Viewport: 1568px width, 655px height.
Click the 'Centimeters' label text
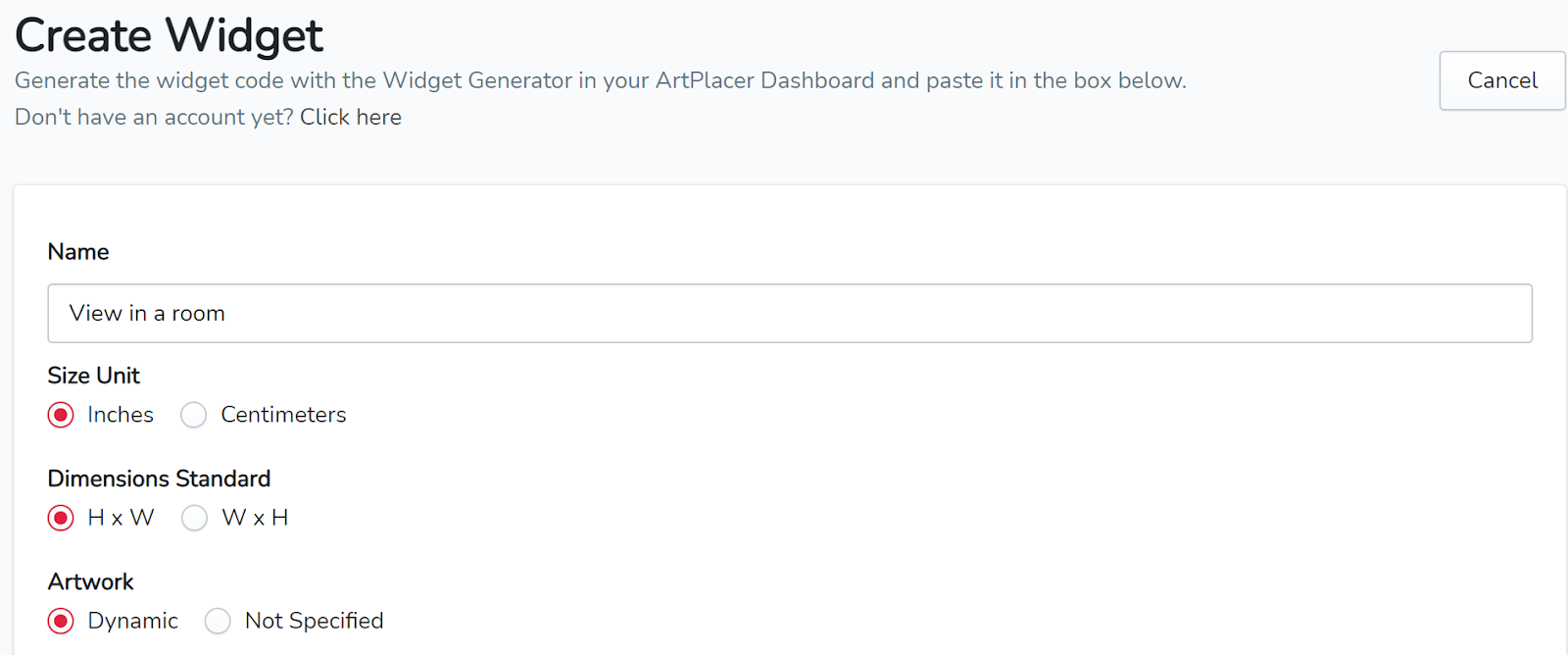pos(283,415)
